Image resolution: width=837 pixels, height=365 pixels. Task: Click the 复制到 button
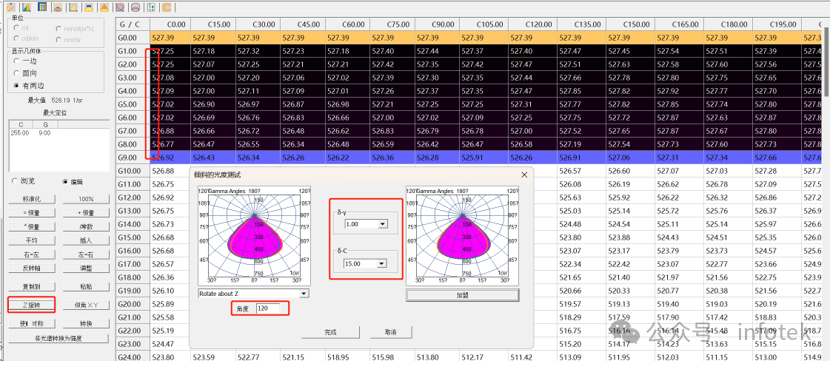[x=31, y=287]
